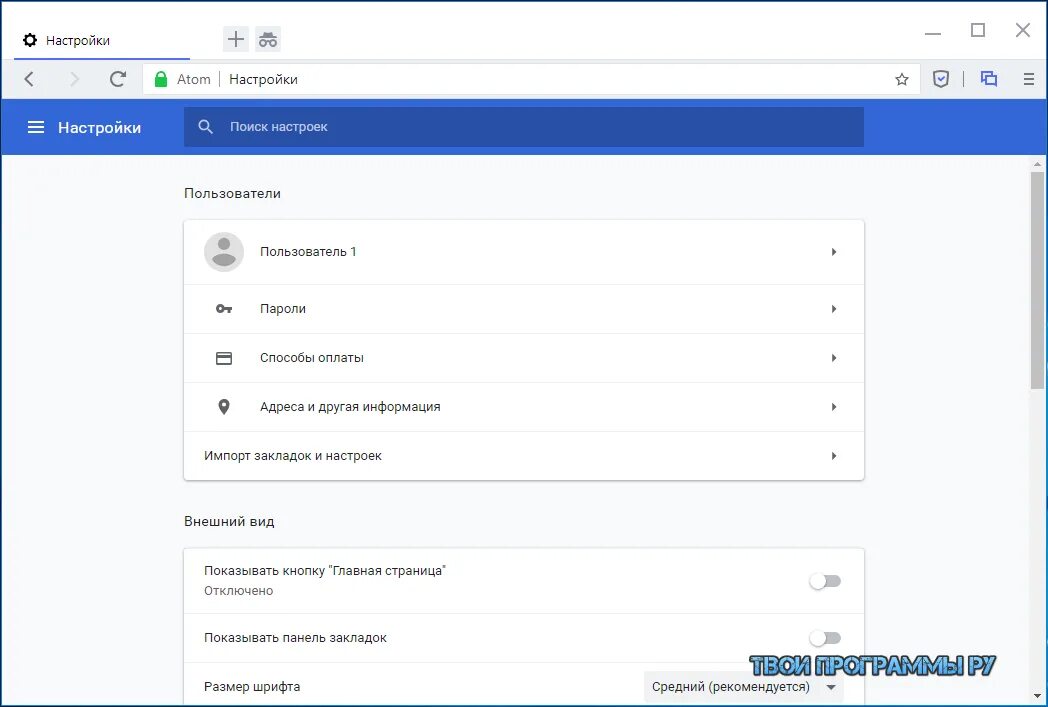Bookmark page with the star icon
The width and height of the screenshot is (1048, 707).
[x=902, y=80]
